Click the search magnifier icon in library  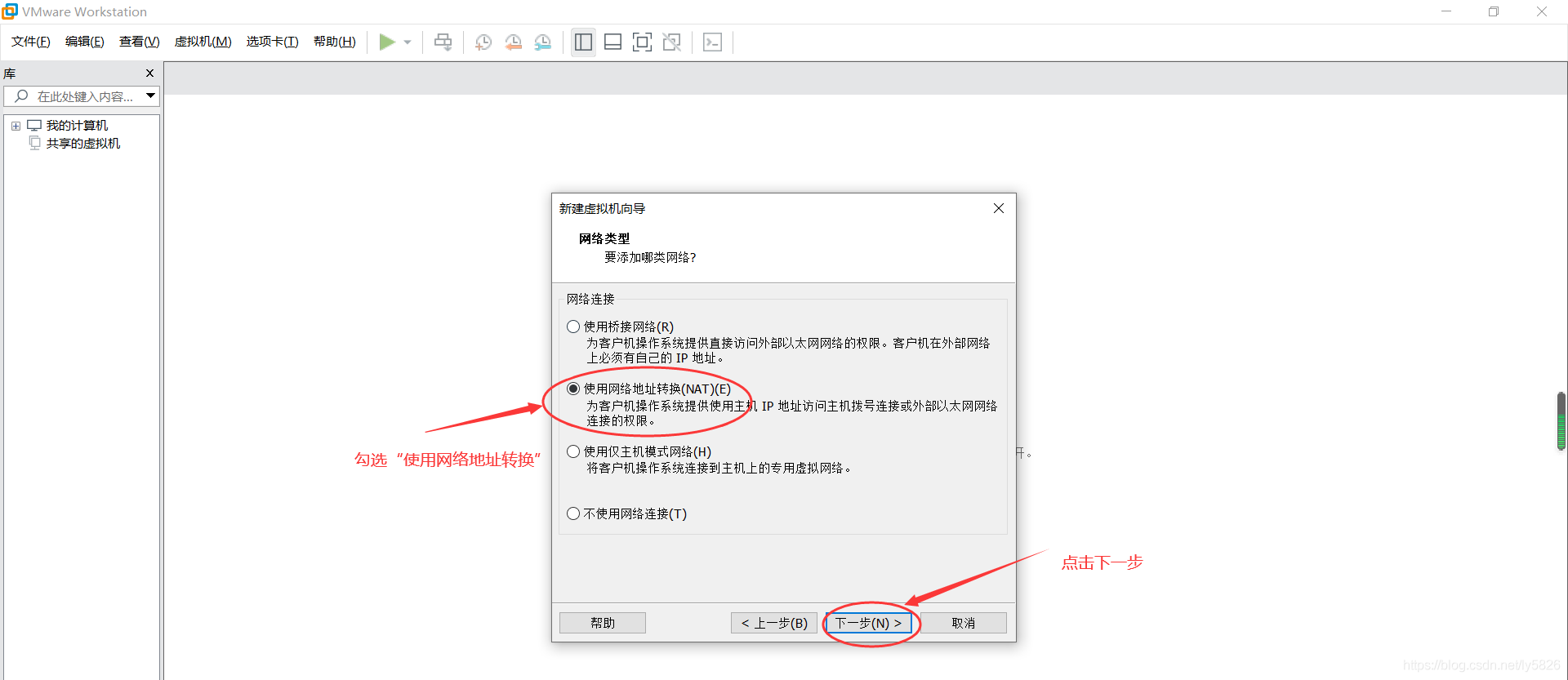click(x=22, y=96)
